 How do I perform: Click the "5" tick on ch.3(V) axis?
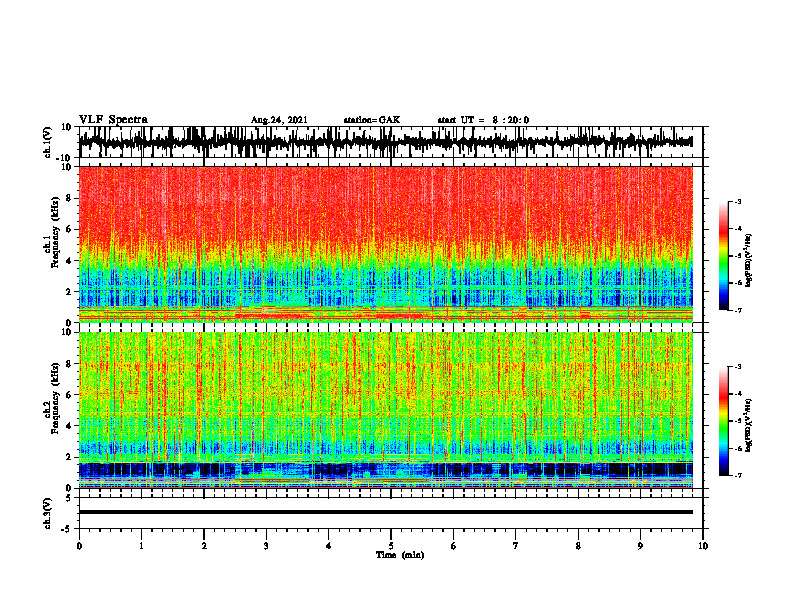[x=69, y=498]
